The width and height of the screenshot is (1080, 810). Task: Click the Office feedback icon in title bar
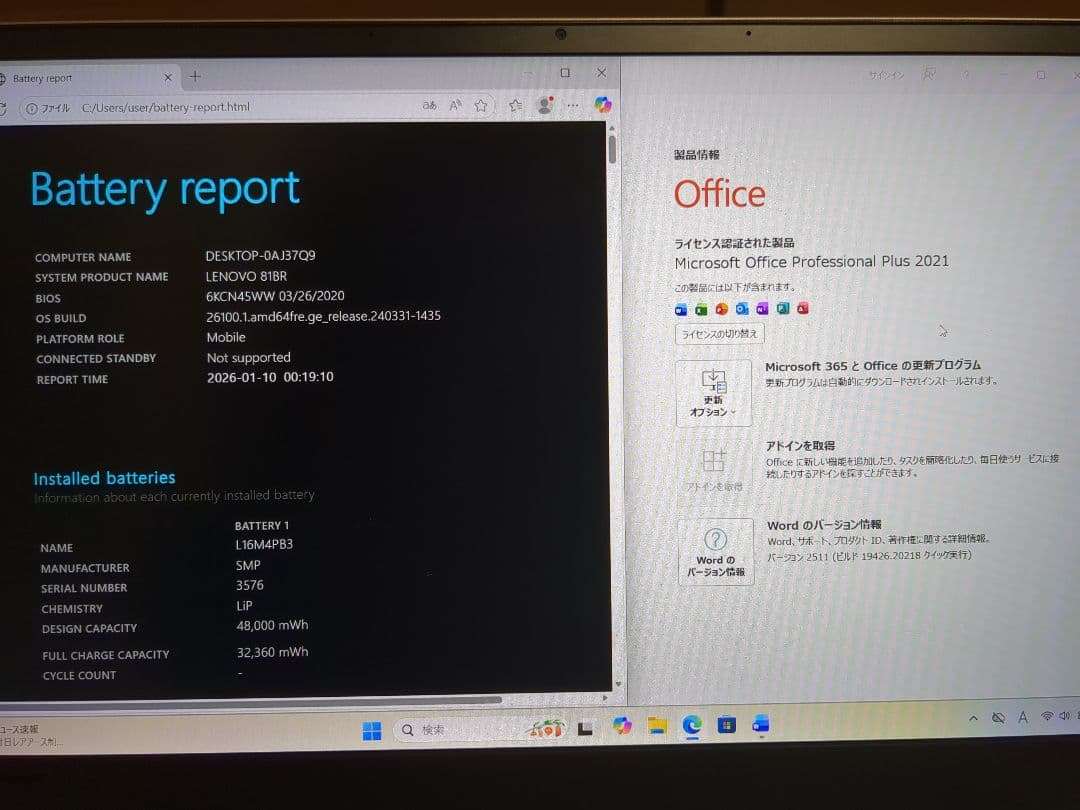tap(930, 74)
